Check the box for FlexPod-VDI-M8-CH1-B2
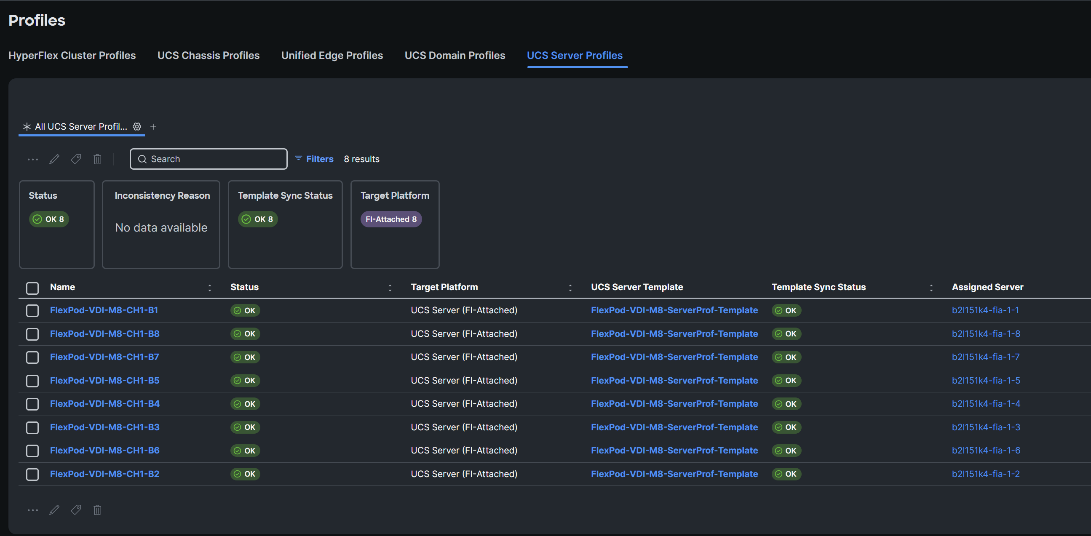Viewport: 1091px width, 536px height. [x=32, y=474]
